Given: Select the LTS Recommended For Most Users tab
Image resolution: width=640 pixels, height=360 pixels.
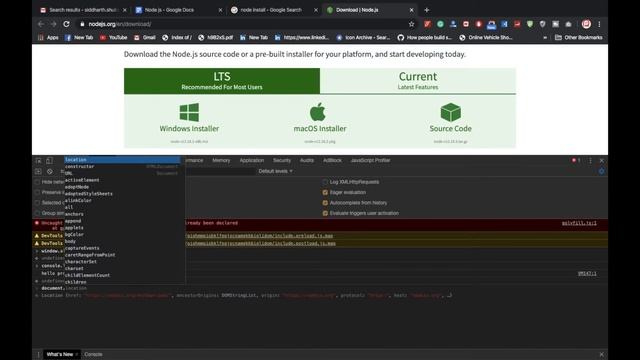Looking at the screenshot, I should pyautogui.click(x=222, y=81).
